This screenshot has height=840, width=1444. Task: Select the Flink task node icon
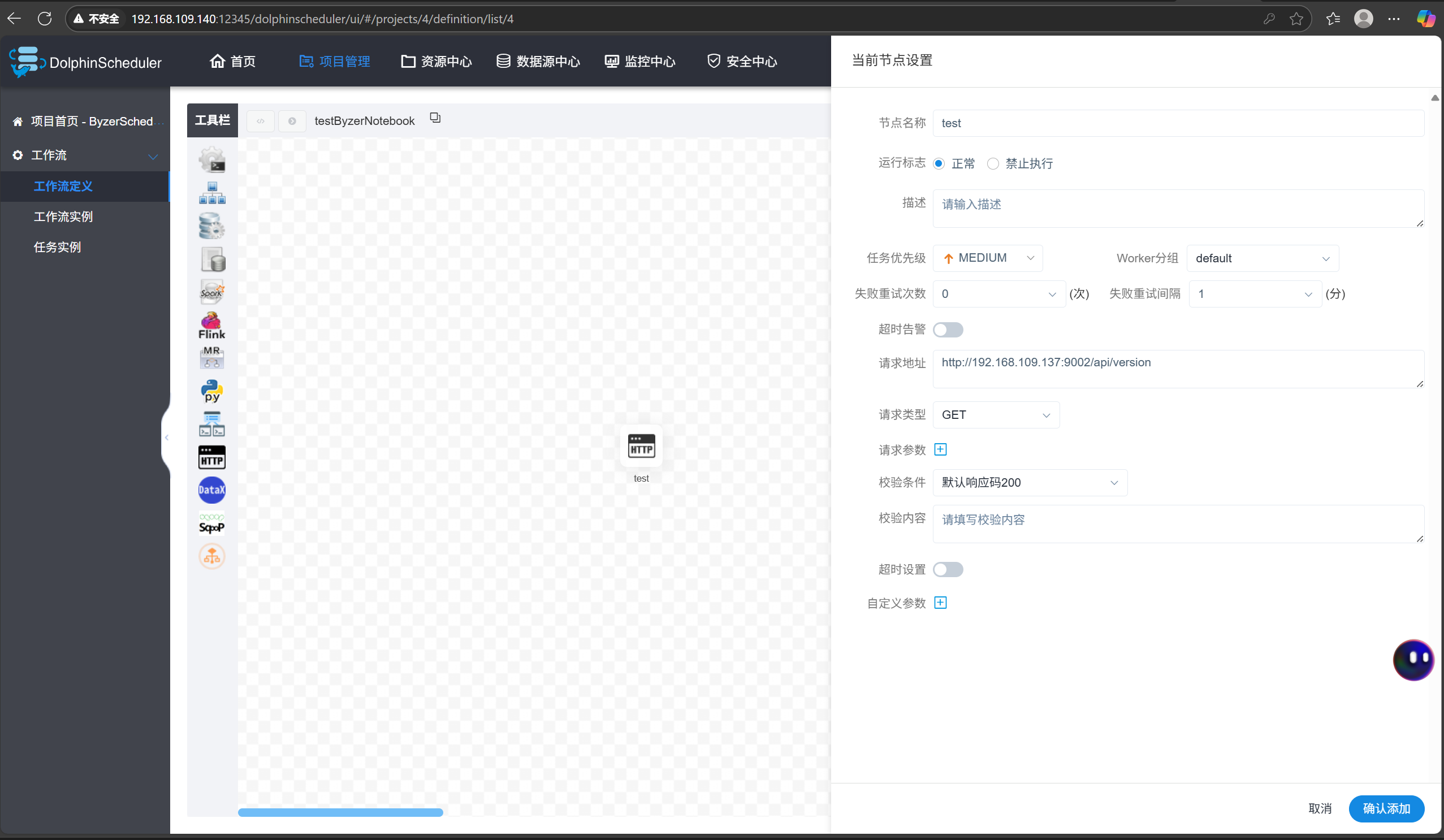click(211, 325)
